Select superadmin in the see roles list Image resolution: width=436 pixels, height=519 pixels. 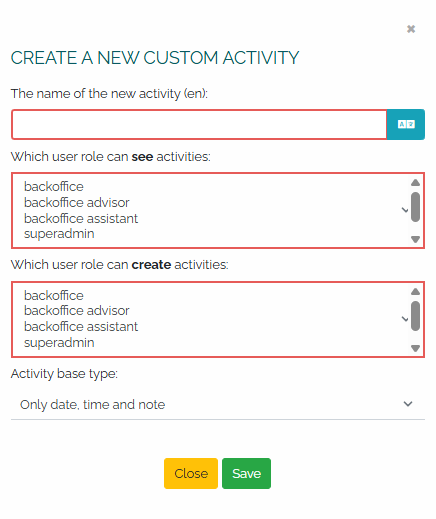coord(59,234)
